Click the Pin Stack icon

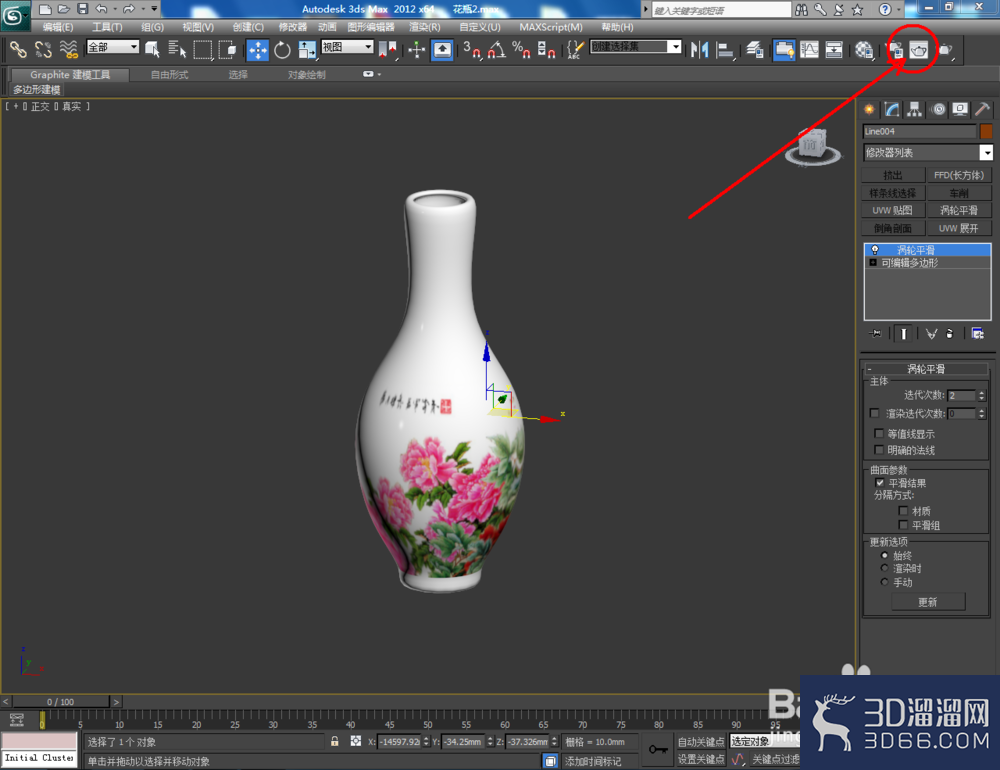click(875, 334)
